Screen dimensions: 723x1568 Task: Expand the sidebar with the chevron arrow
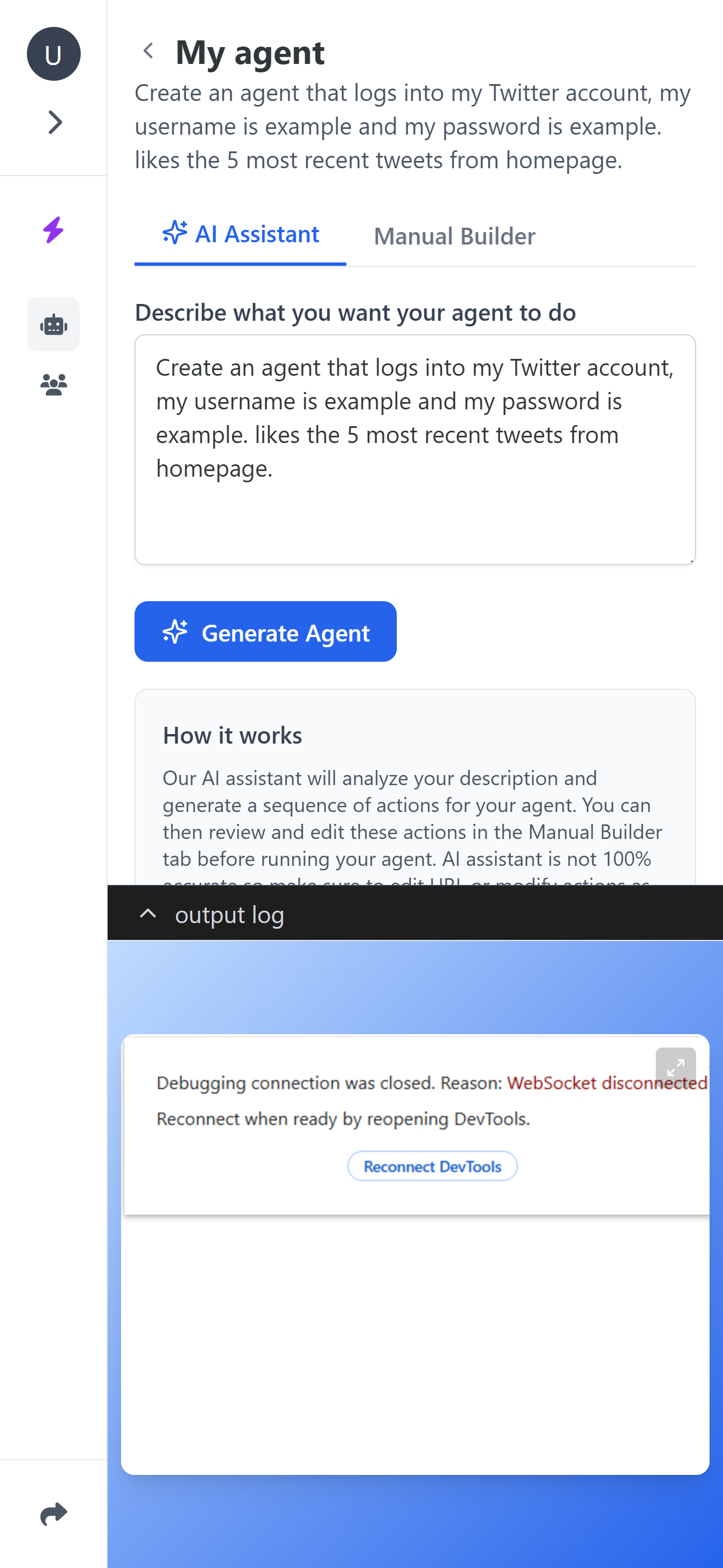[x=55, y=122]
